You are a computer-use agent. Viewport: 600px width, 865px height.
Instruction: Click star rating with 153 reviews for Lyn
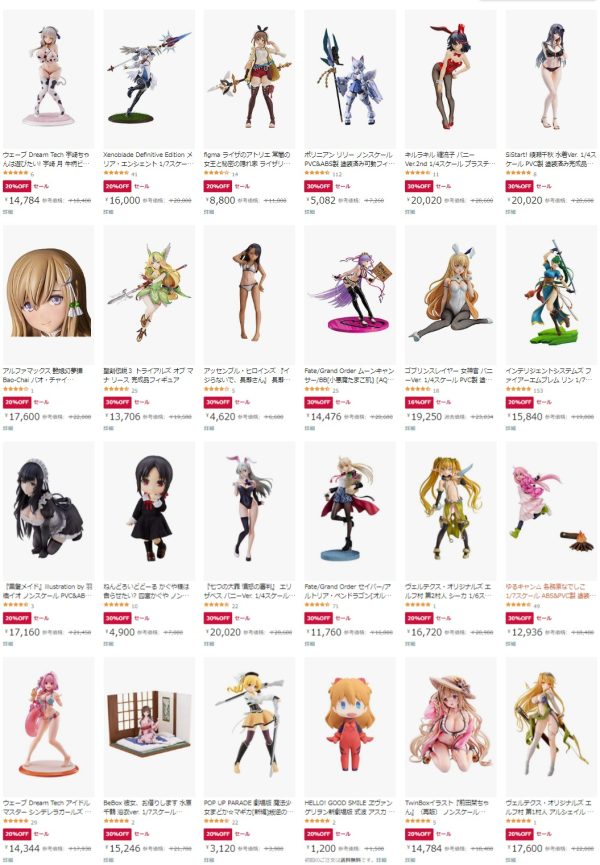[517, 389]
